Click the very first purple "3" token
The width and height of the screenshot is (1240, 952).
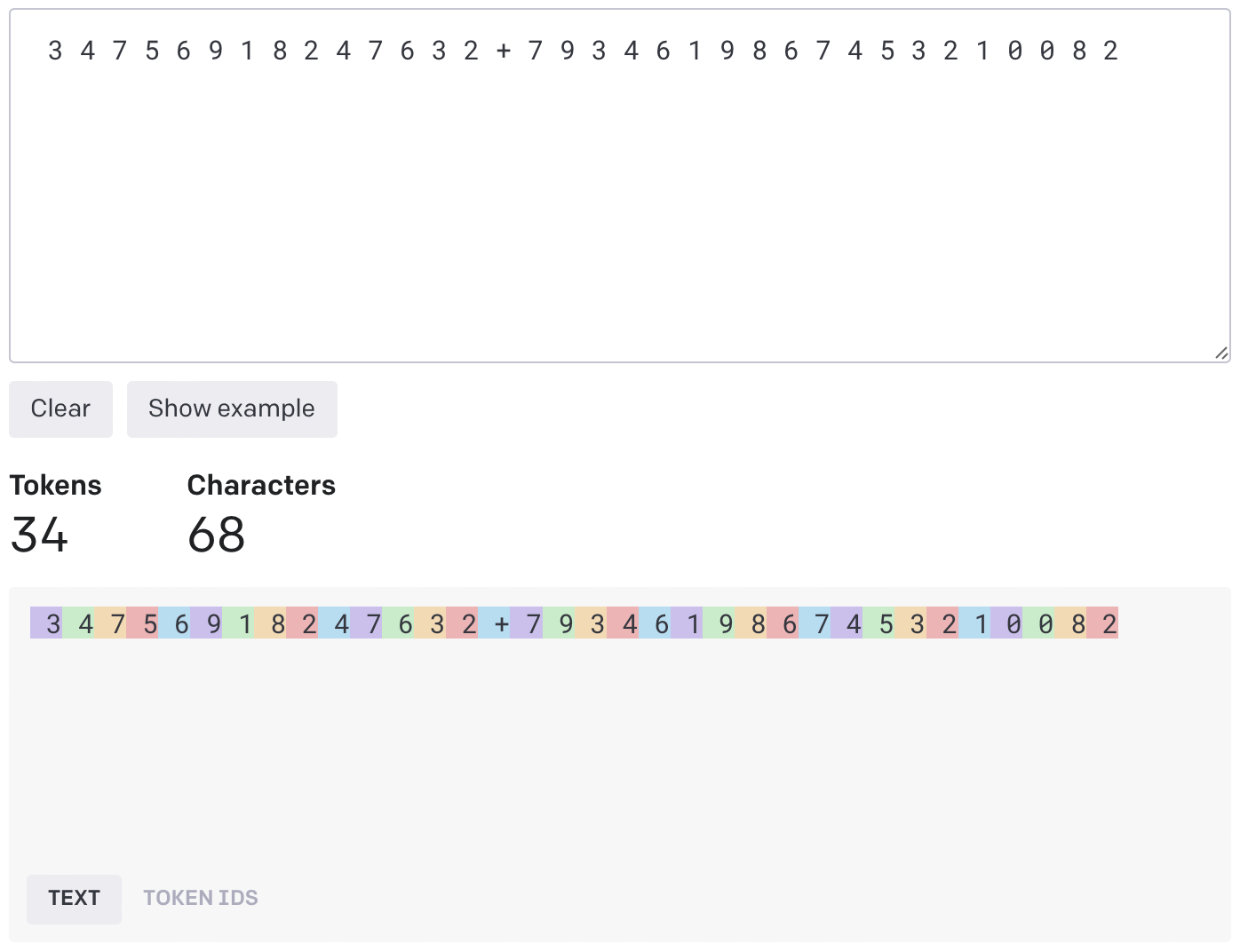(x=47, y=623)
